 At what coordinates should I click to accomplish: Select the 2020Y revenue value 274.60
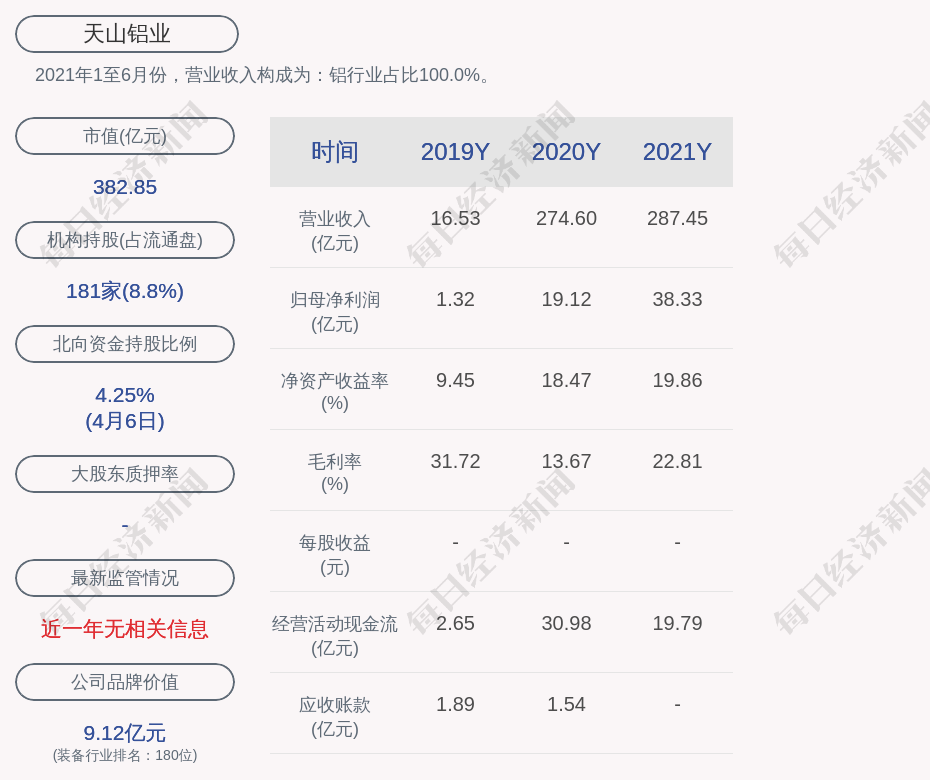(x=566, y=218)
